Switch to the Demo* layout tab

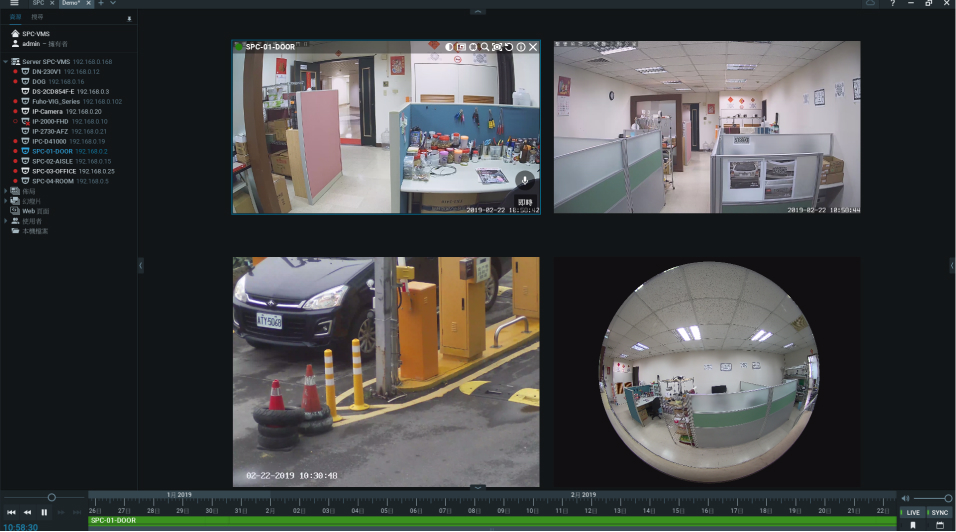pos(71,3)
